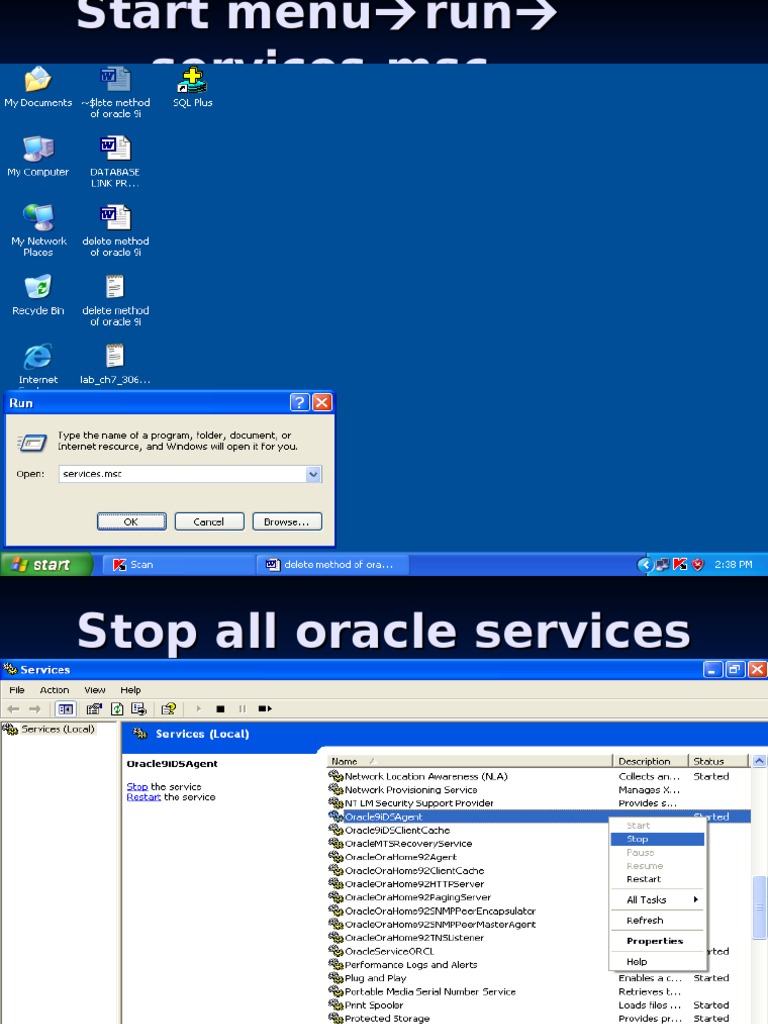Click the Restart Service toolbar button
Image resolution: width=768 pixels, height=1024 pixels.
pyautogui.click(x=264, y=709)
